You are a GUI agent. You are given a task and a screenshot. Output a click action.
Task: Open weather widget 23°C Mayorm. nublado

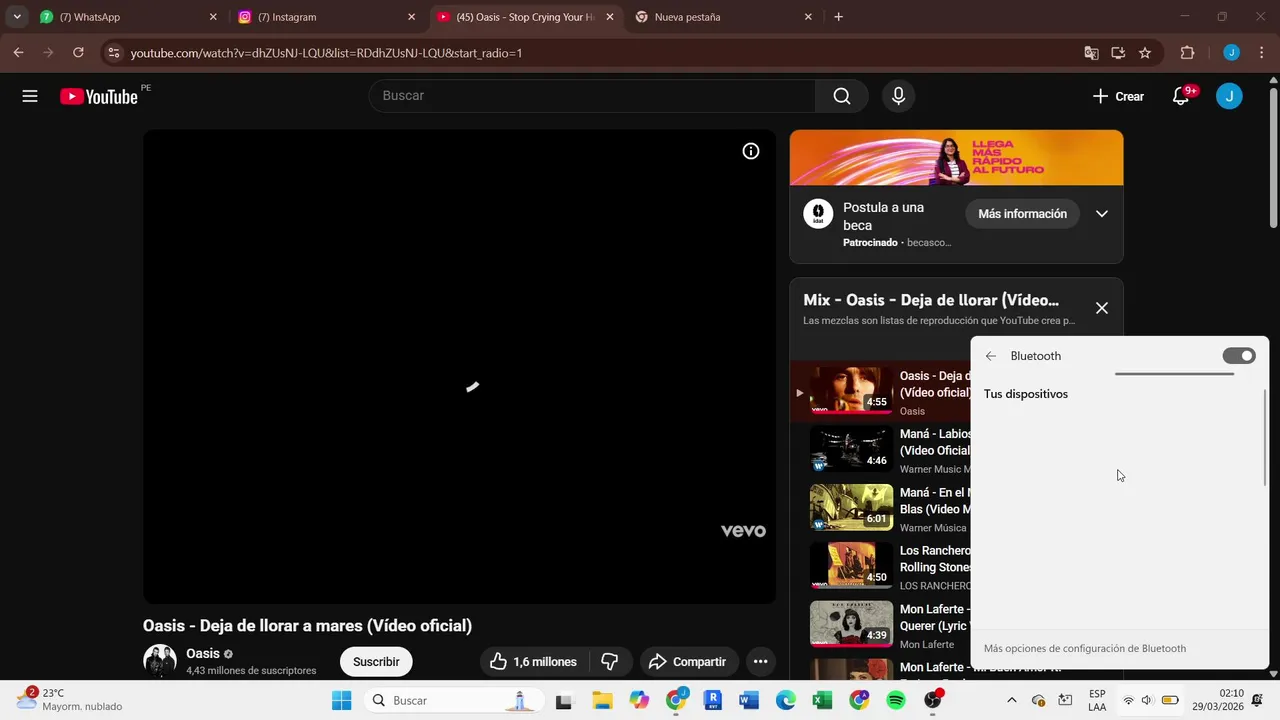click(x=68, y=699)
